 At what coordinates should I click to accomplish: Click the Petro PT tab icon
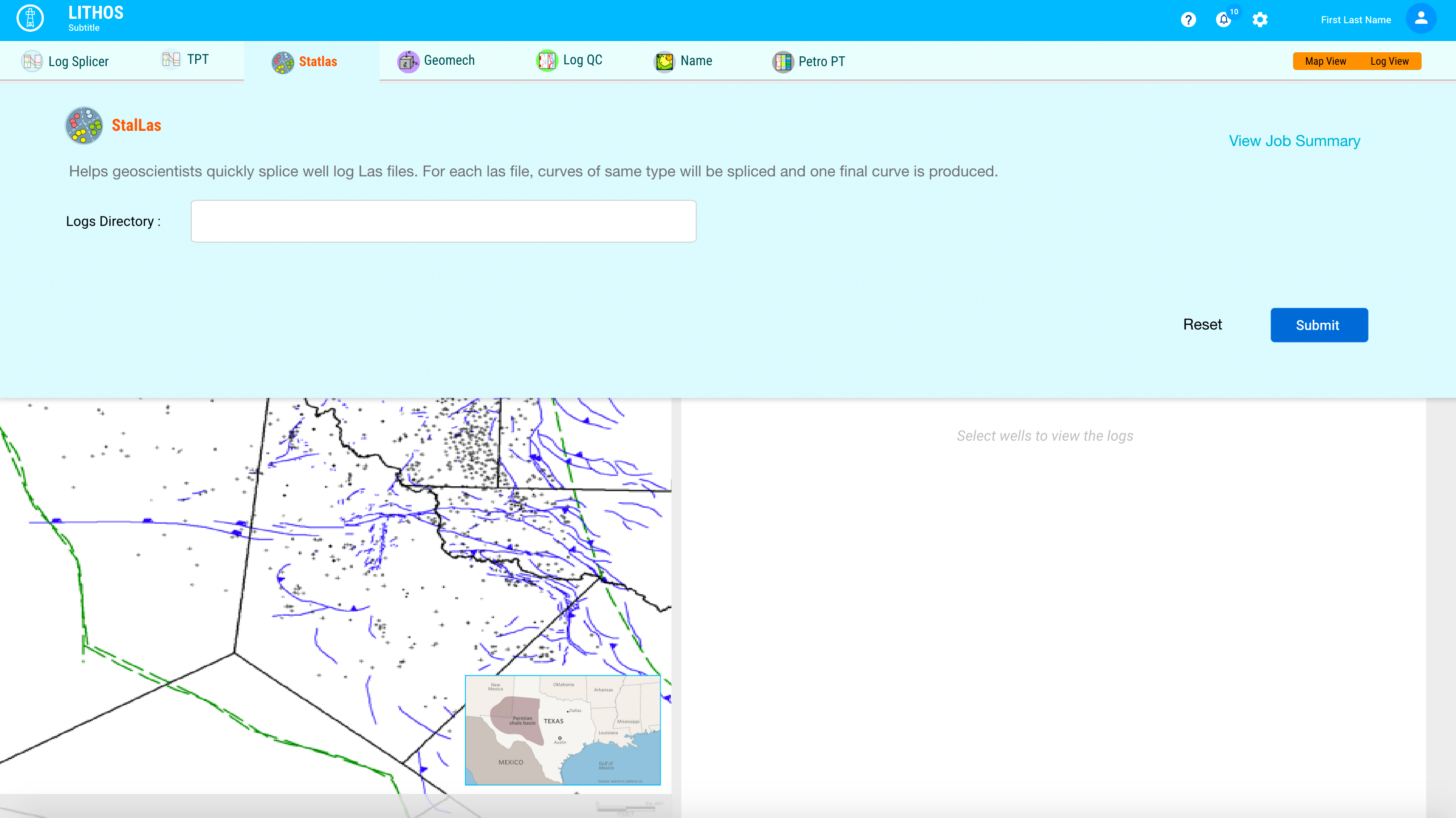coord(783,62)
